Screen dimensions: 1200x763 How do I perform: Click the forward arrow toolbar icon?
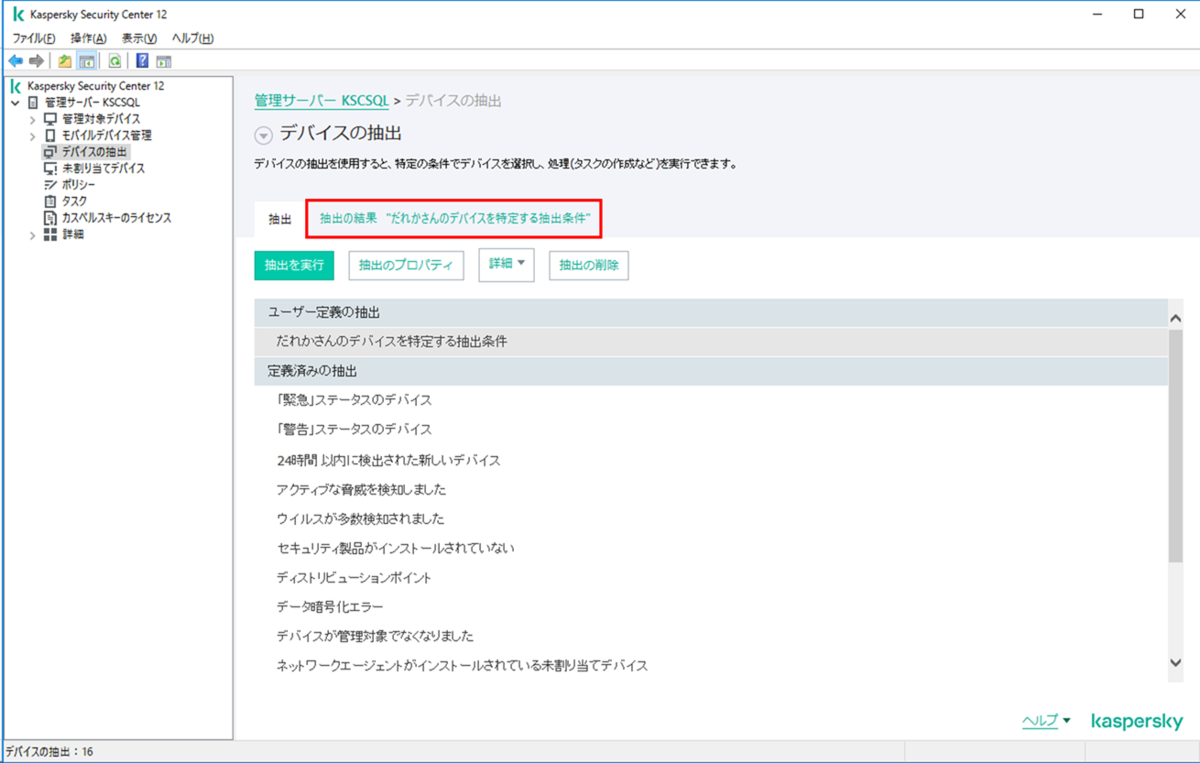(36, 61)
